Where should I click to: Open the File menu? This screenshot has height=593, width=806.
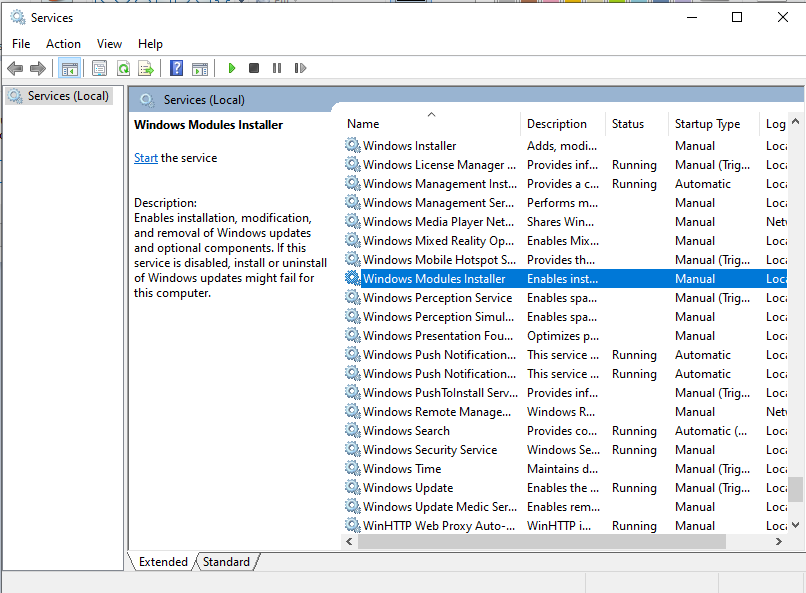coord(21,44)
